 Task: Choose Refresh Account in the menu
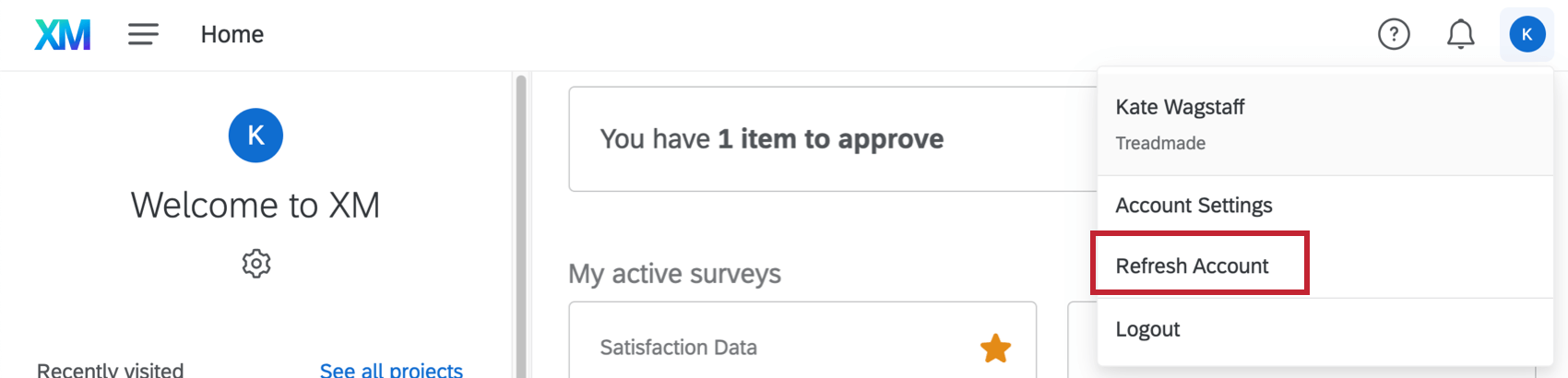point(1192,266)
